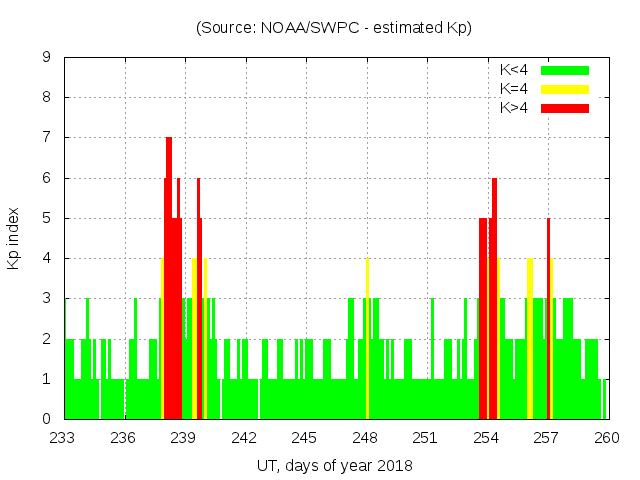Image resolution: width=640 pixels, height=480 pixels.
Task: Select the K=4 legend text label
Action: tap(514, 89)
